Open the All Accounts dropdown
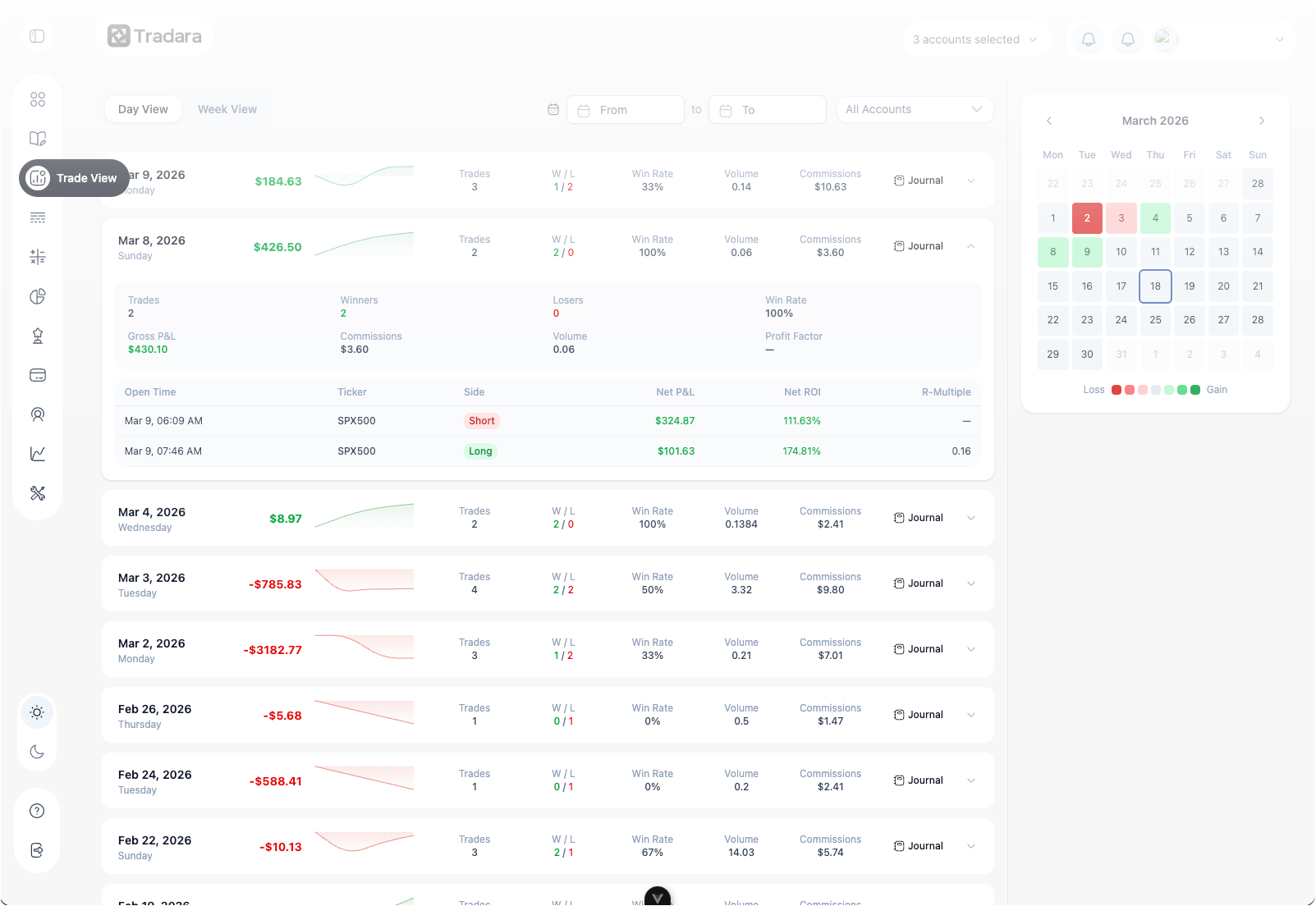 click(915, 109)
